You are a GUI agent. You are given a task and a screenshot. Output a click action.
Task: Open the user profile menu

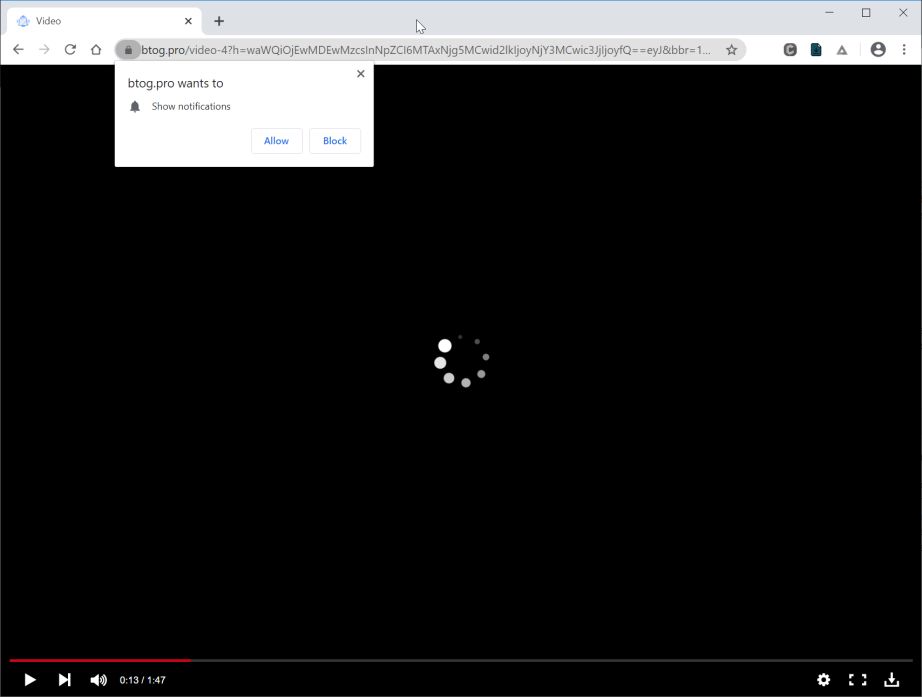tap(878, 50)
